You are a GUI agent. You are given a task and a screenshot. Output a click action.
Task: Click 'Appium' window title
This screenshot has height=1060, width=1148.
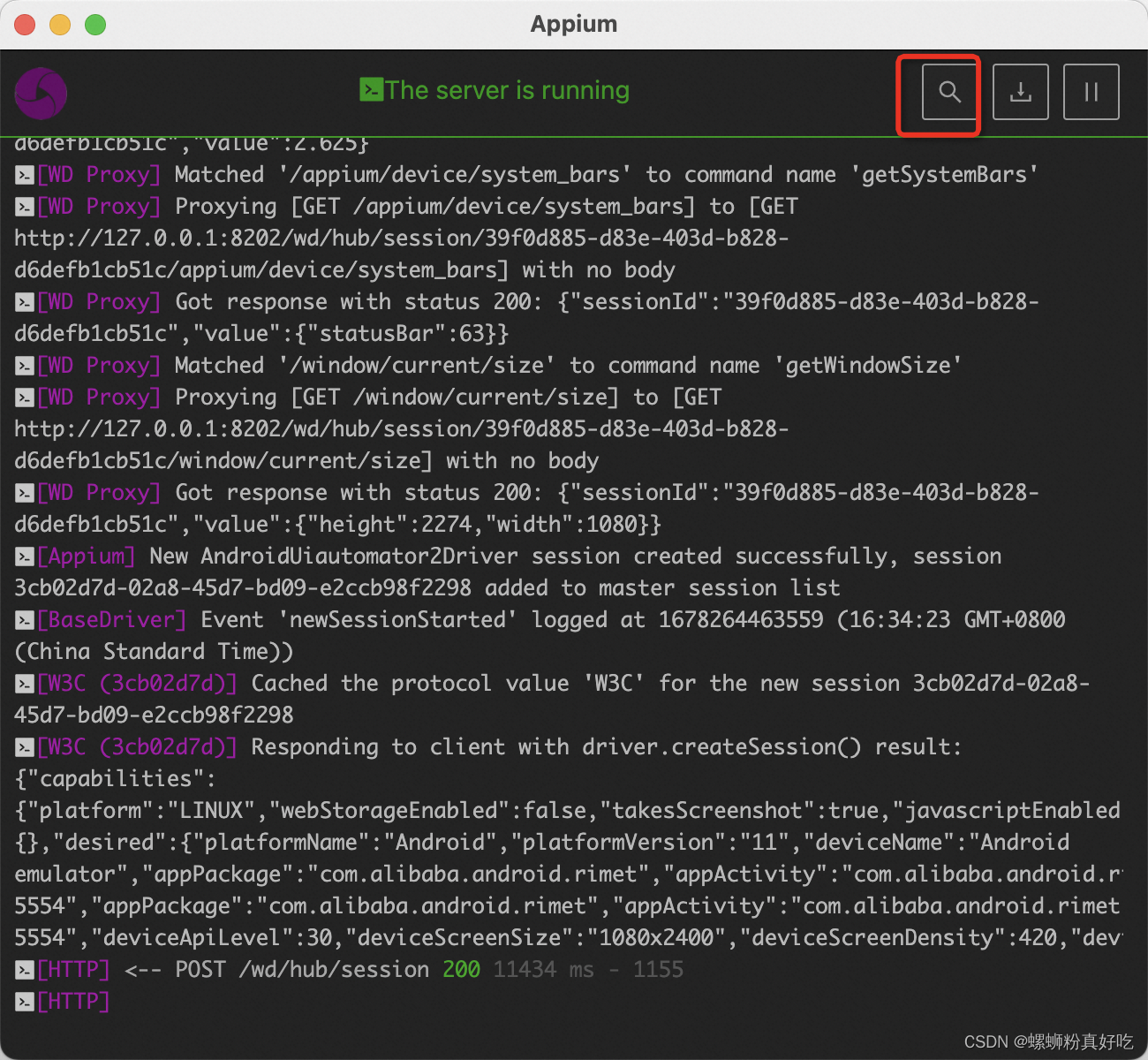(574, 24)
